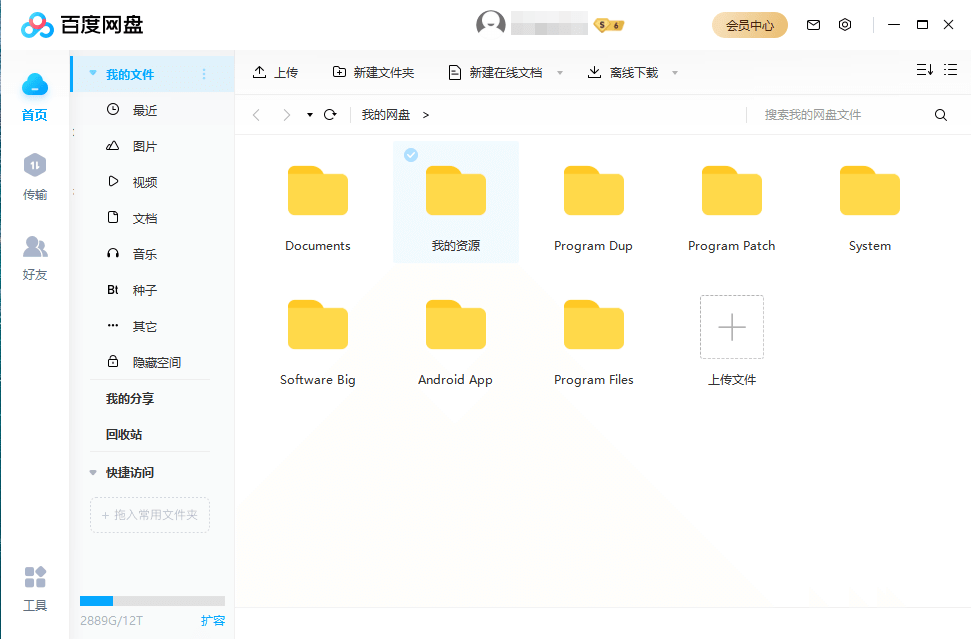Open the 传输 transfer panel icon
Image resolution: width=971 pixels, height=639 pixels.
click(x=35, y=165)
